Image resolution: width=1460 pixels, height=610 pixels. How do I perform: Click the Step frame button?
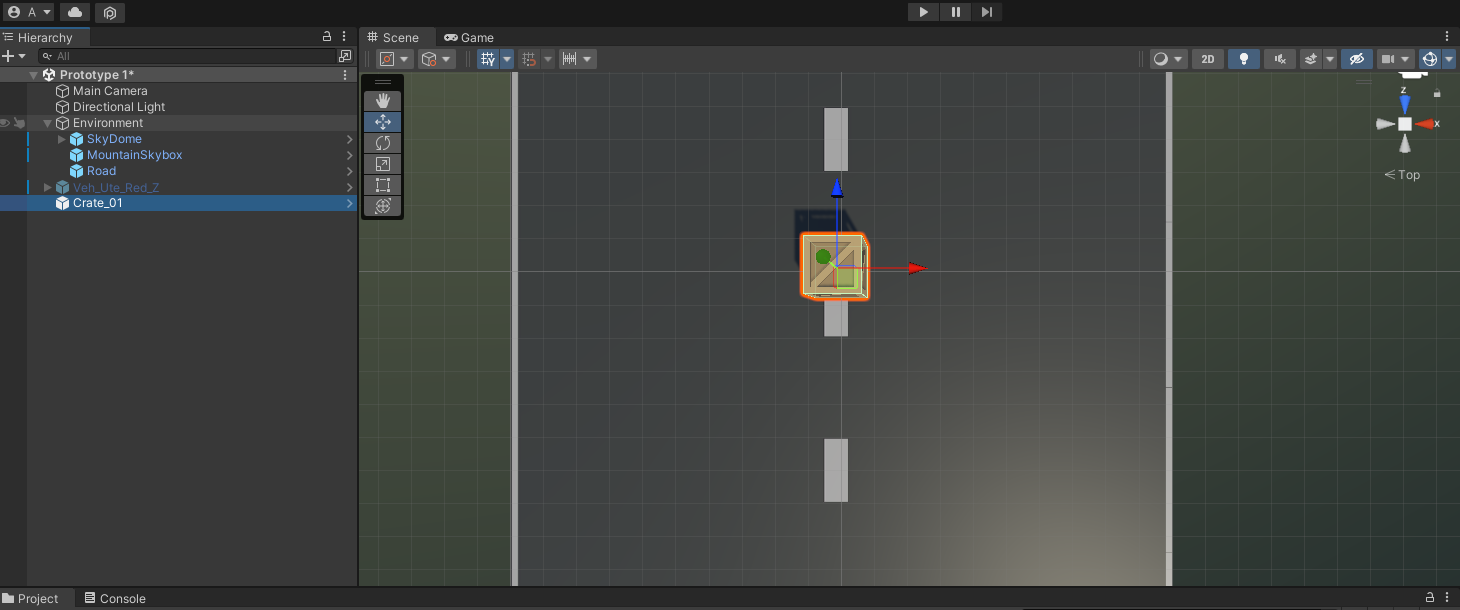[987, 12]
